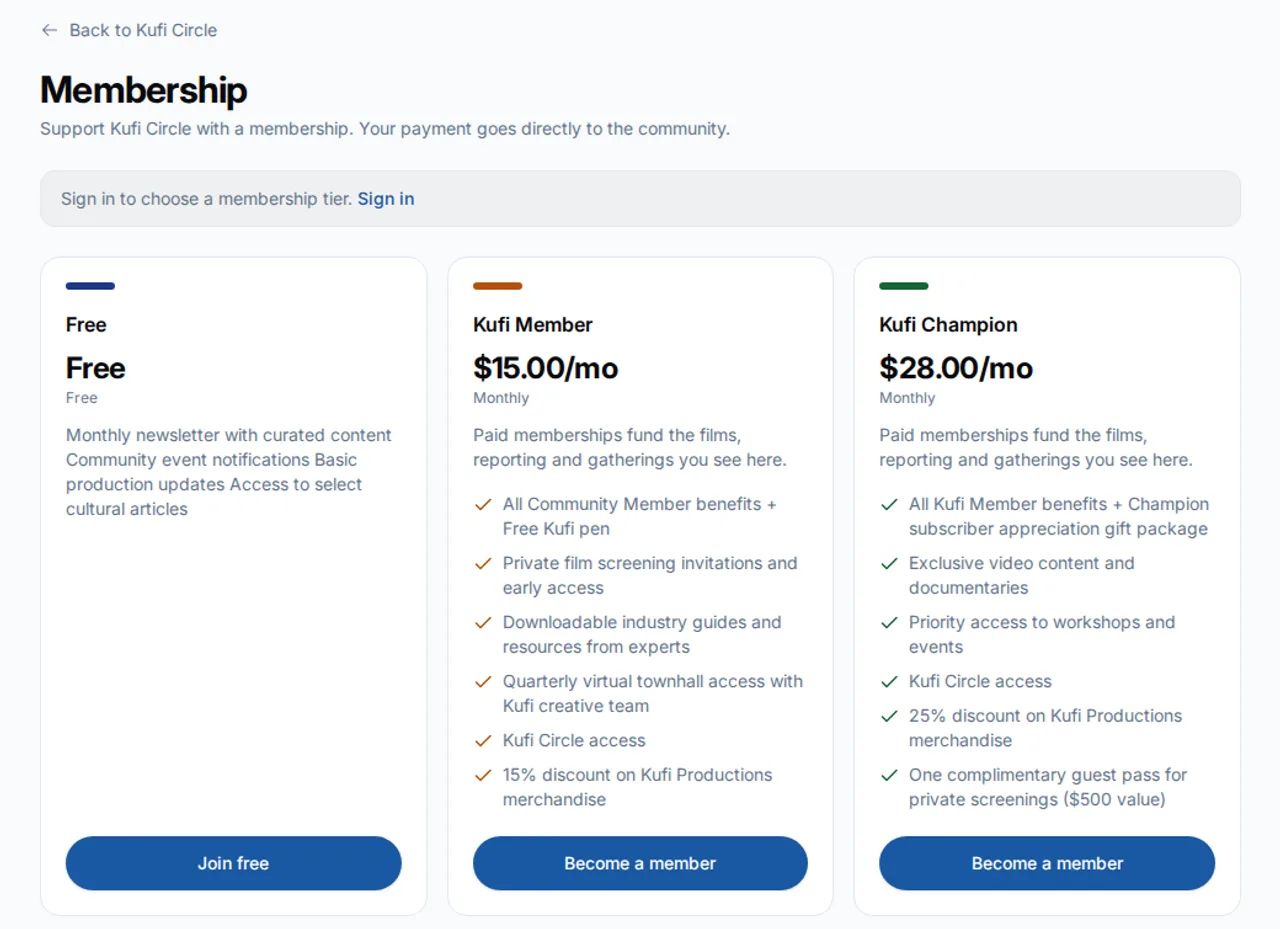Screen dimensions: 1280x929
Task: Click checkmark beside Private film screening invitations
Action: (x=483, y=563)
